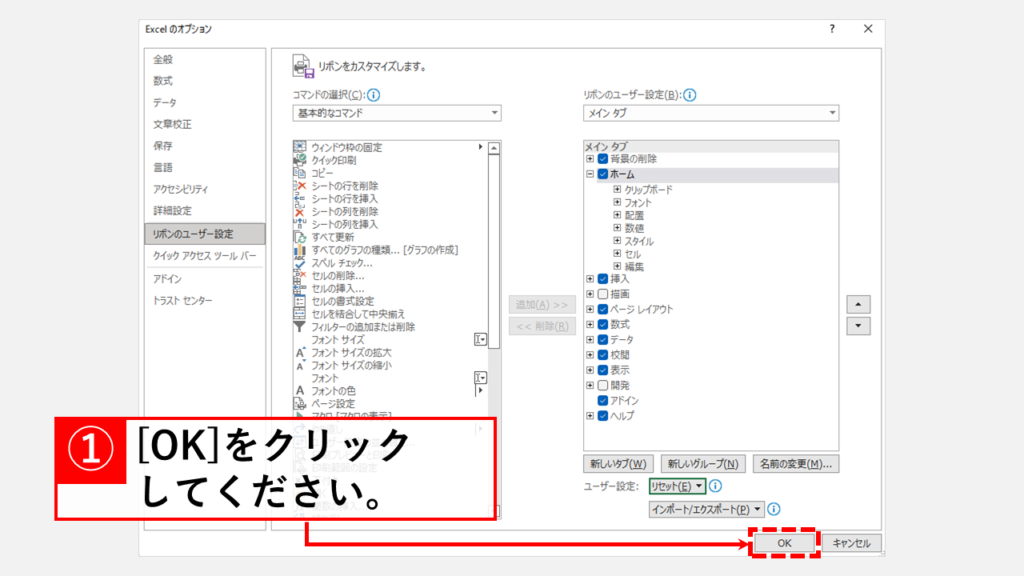The image size is (1024, 576).
Task: Enable the 描画 tab checkbox
Action: point(603,294)
